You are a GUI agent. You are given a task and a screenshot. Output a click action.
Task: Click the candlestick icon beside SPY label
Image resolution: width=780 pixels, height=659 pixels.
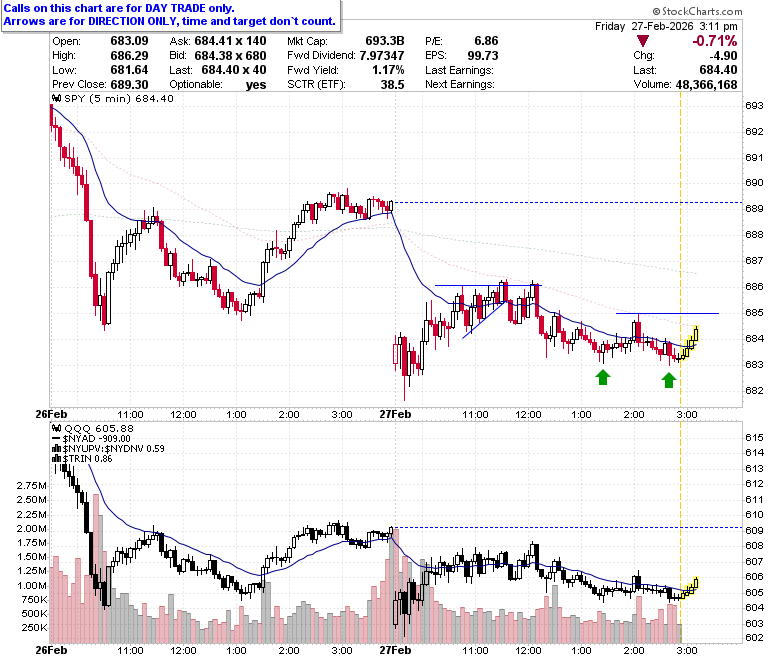pos(57,98)
